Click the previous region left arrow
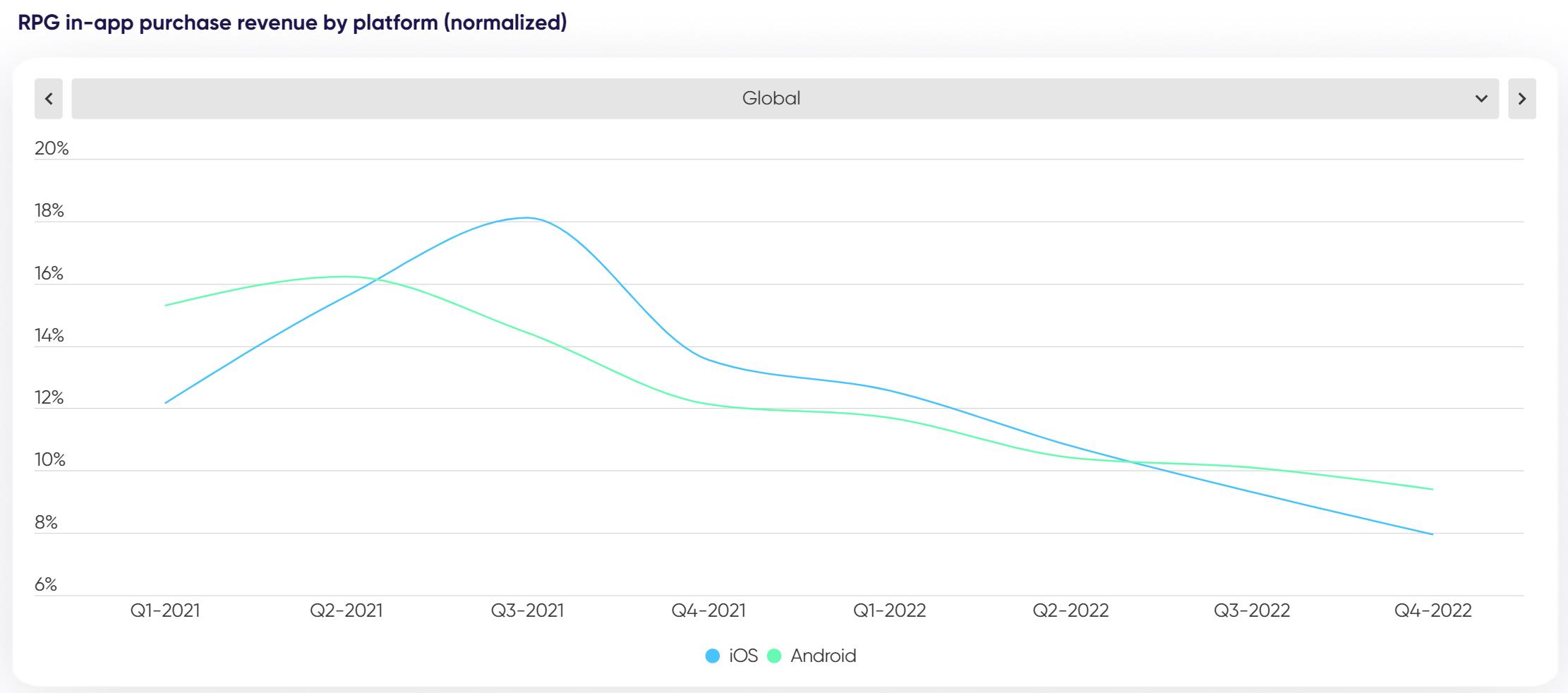 coord(49,99)
